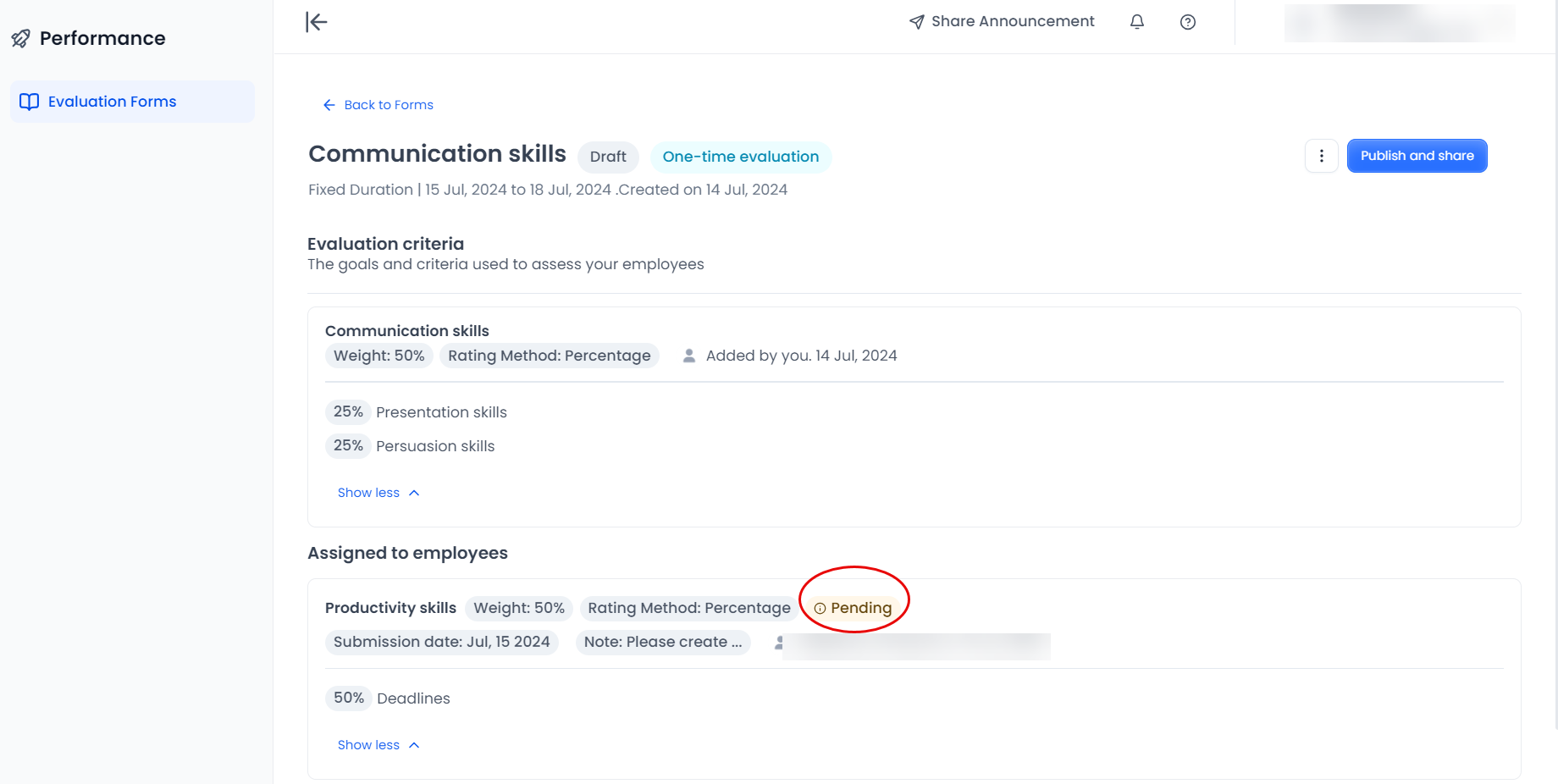The image size is (1558, 784).
Task: Open the three-dot options menu
Action: coord(1322,156)
